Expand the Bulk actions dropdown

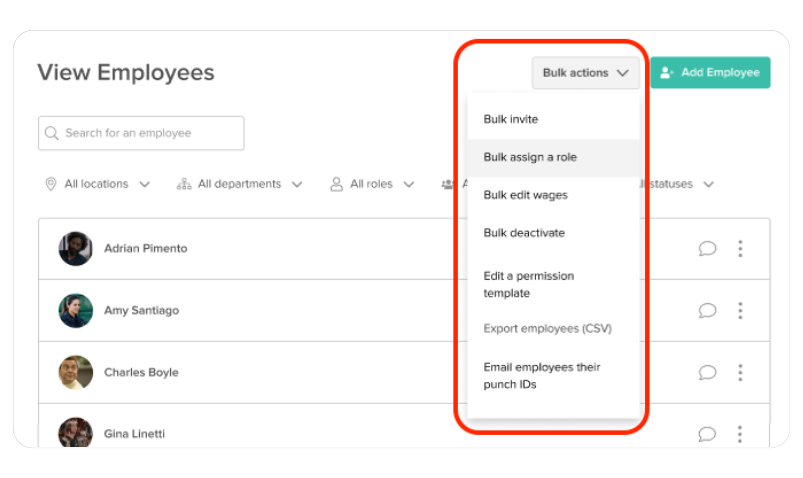[585, 73]
